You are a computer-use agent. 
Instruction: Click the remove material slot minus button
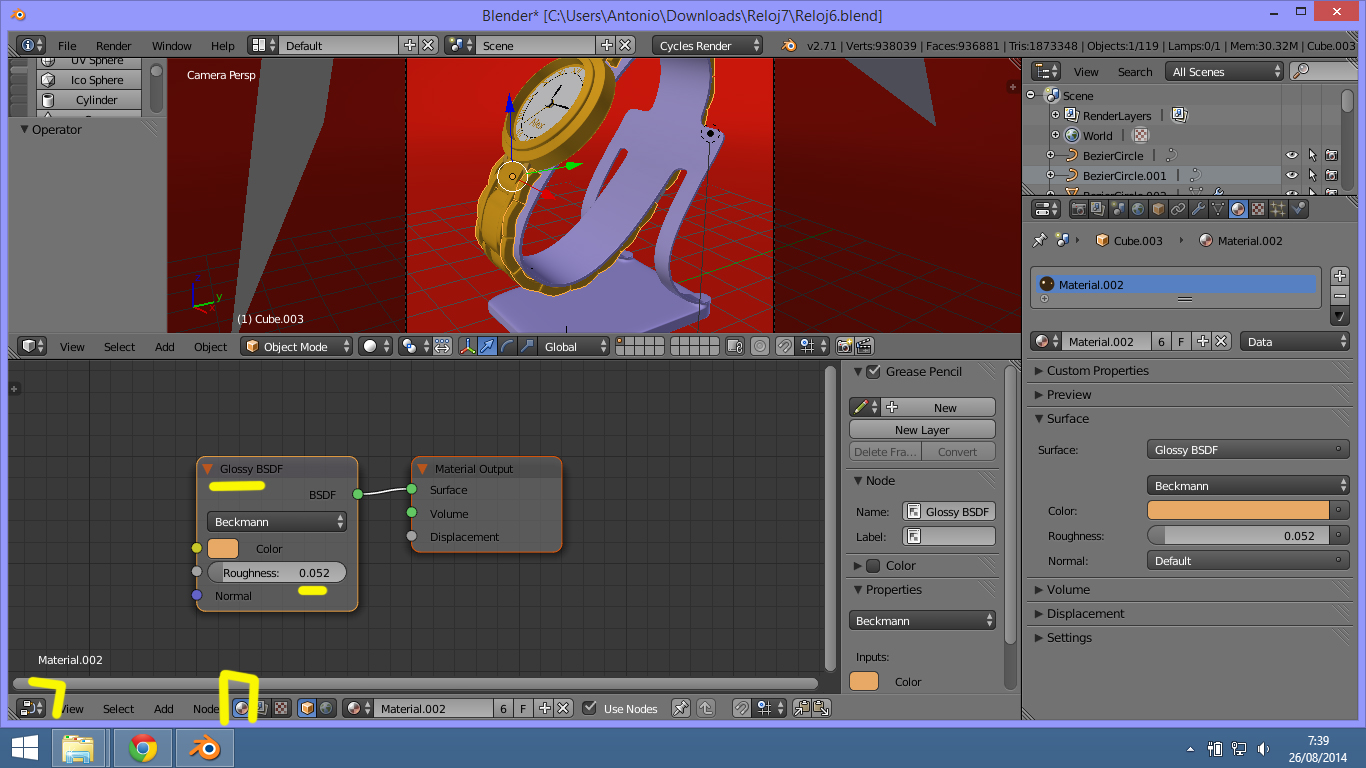point(1340,296)
